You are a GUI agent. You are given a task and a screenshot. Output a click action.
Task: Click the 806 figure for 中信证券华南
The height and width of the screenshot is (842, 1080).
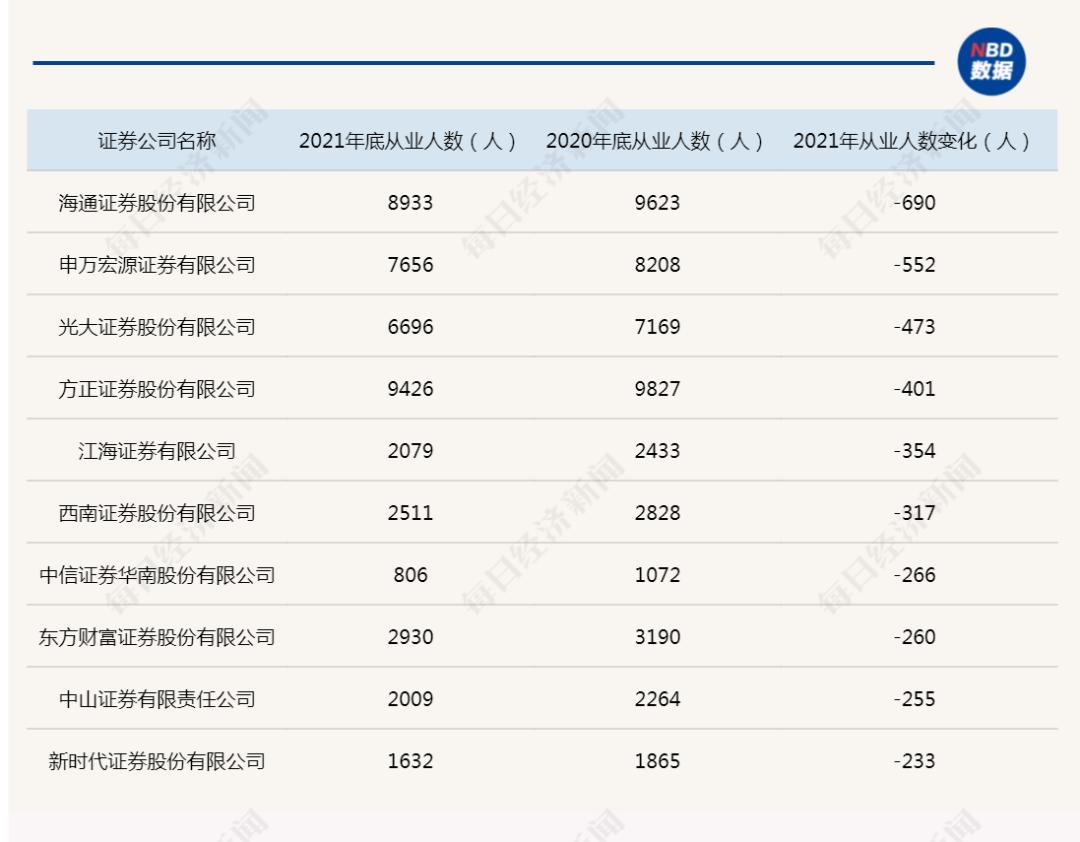pyautogui.click(x=412, y=575)
